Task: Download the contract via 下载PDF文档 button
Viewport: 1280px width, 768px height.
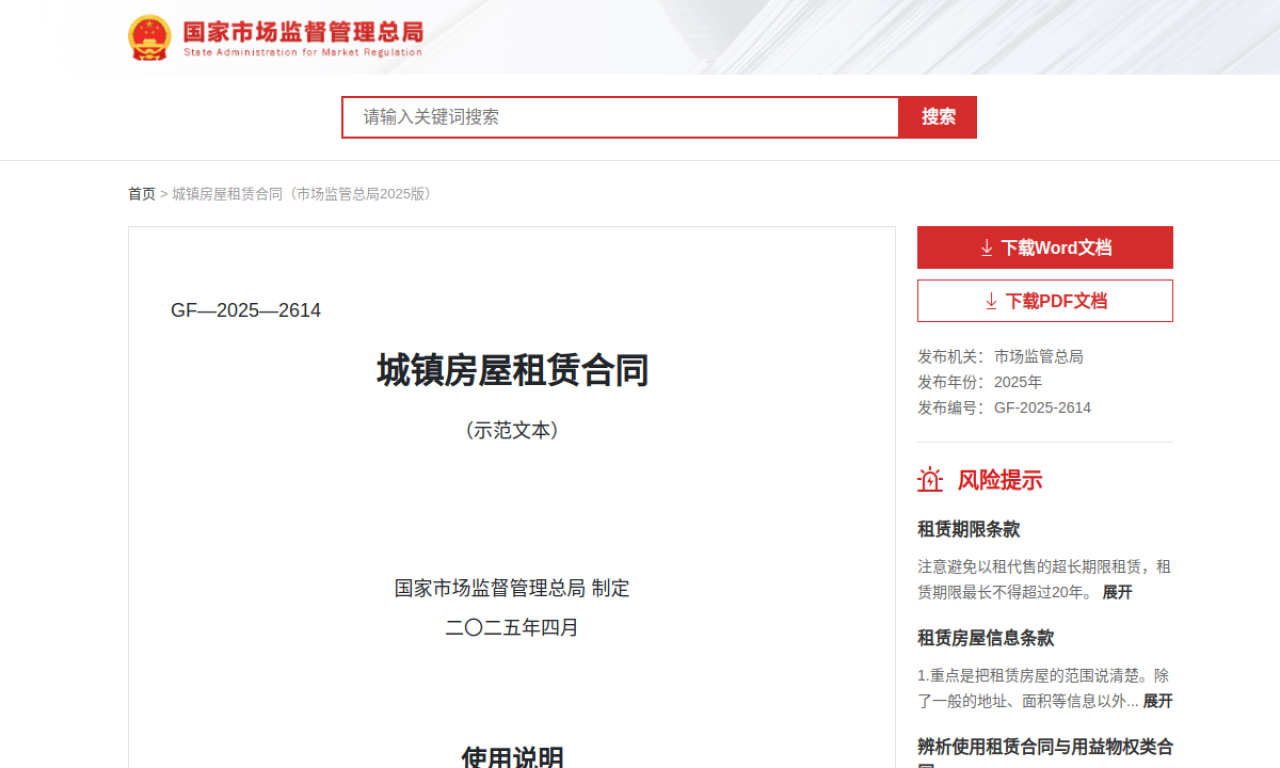Action: (x=1044, y=301)
